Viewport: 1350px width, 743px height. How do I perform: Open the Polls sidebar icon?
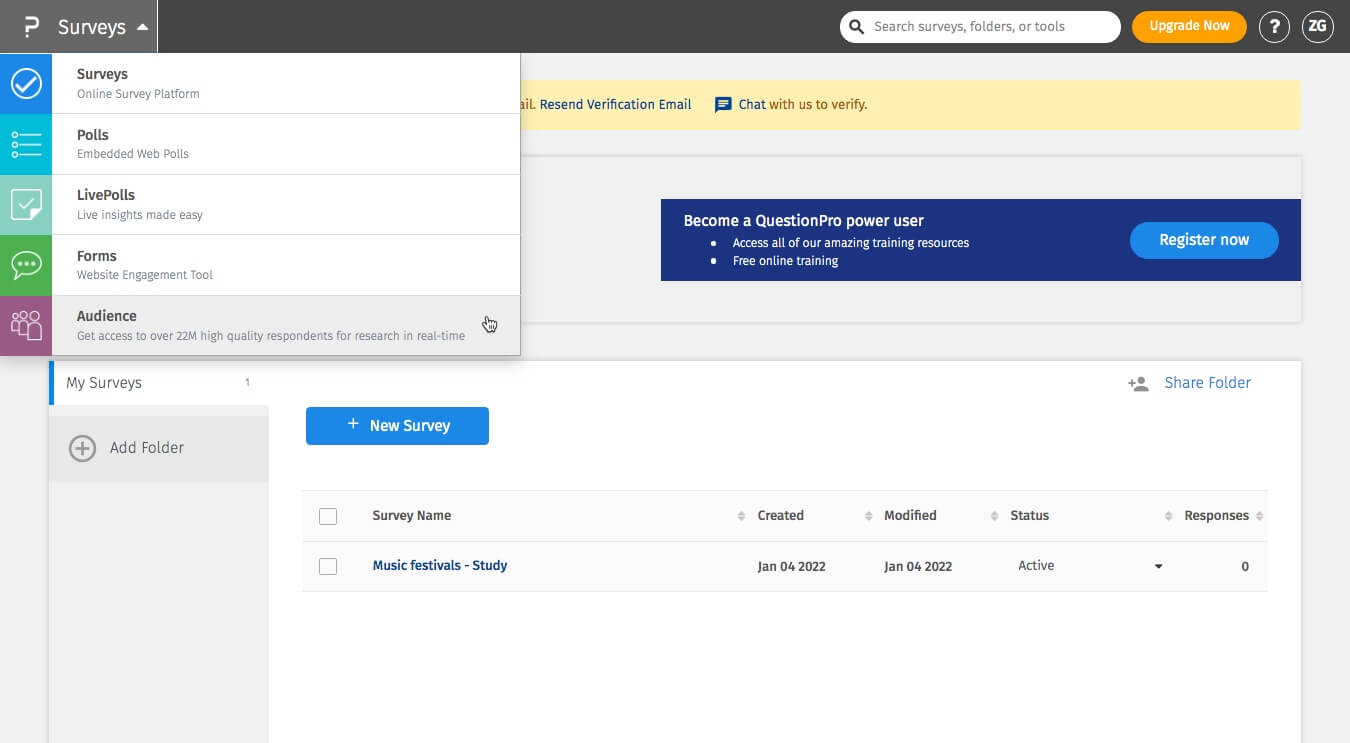click(x=26, y=144)
